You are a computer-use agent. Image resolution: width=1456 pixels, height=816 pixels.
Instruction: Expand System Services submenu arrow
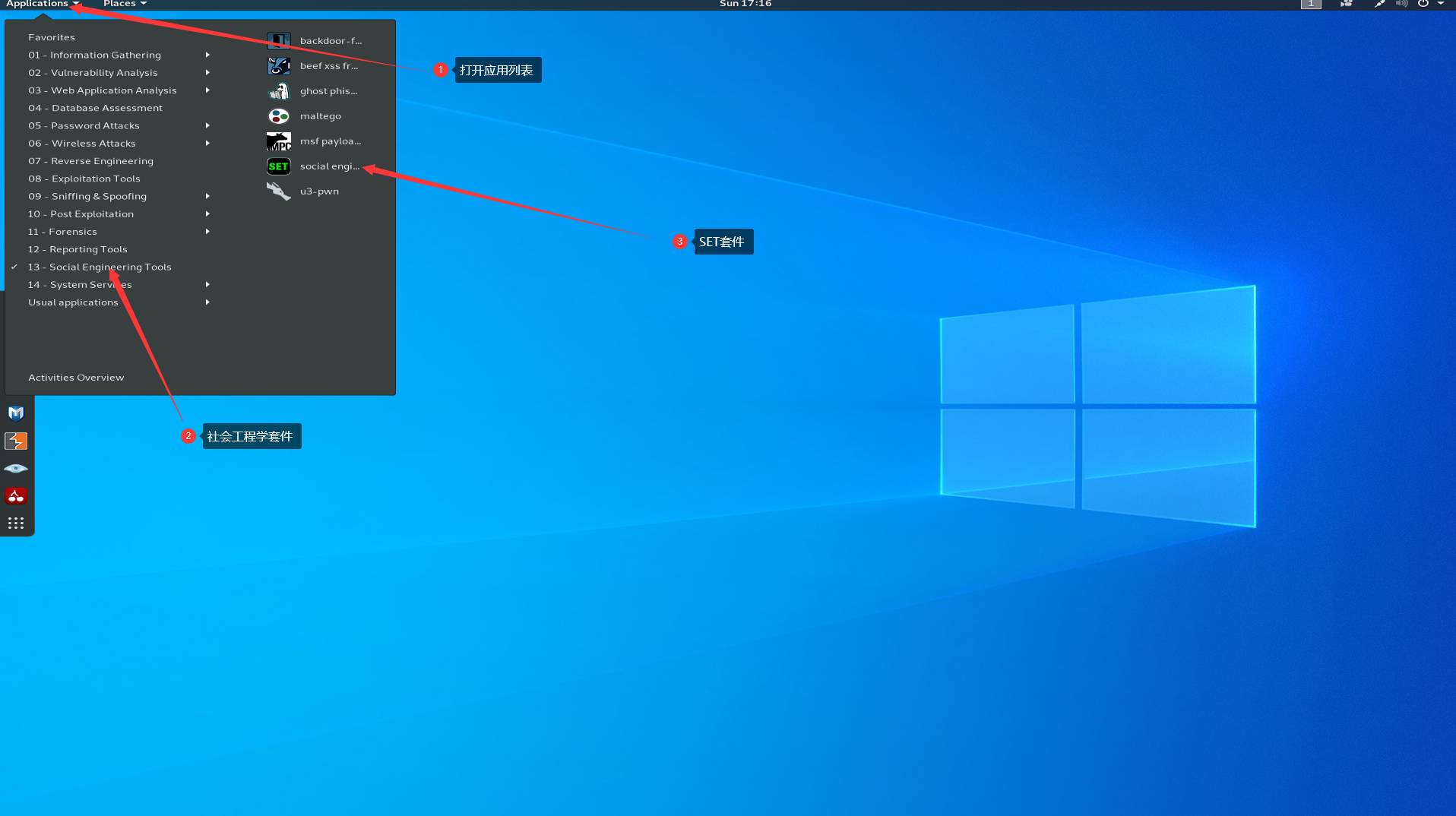coord(207,284)
